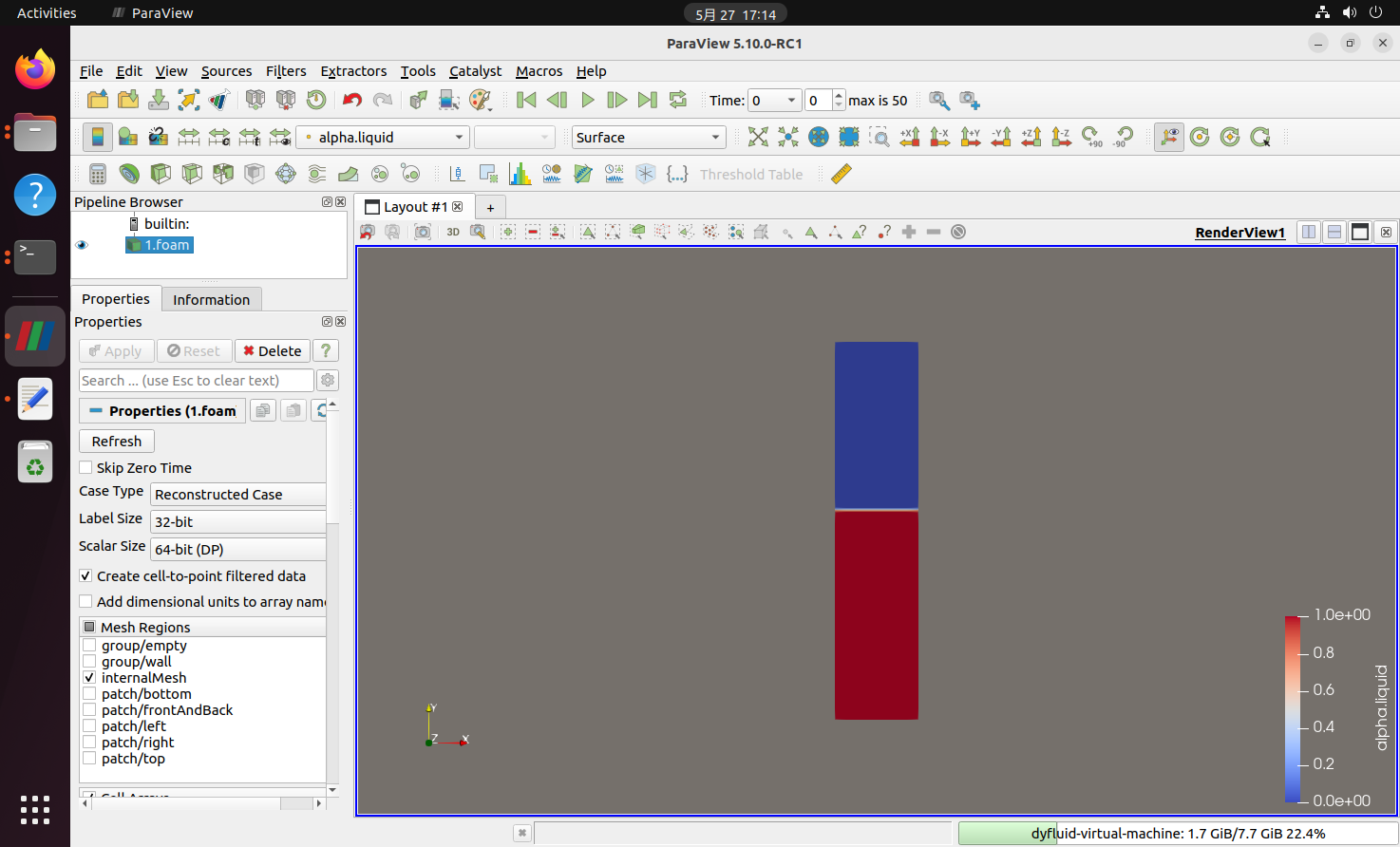Click the properties help question button

326,350
